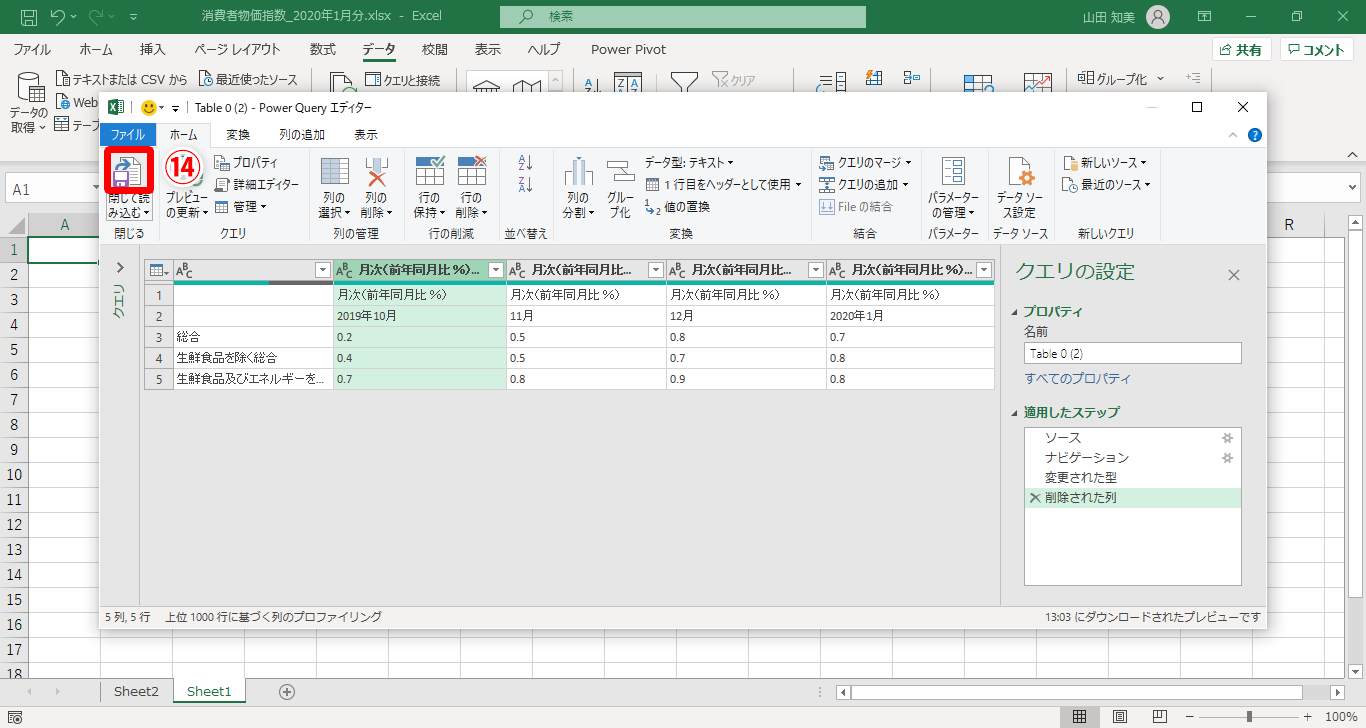Click the Excel コメント button
Screen dimensions: 1366x728
tap(1318, 50)
